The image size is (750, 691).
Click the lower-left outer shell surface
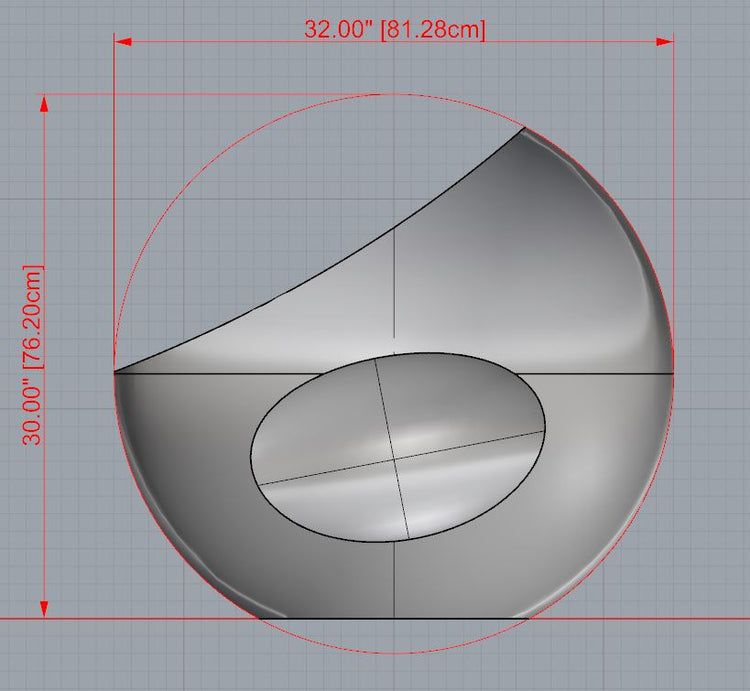tap(190, 500)
